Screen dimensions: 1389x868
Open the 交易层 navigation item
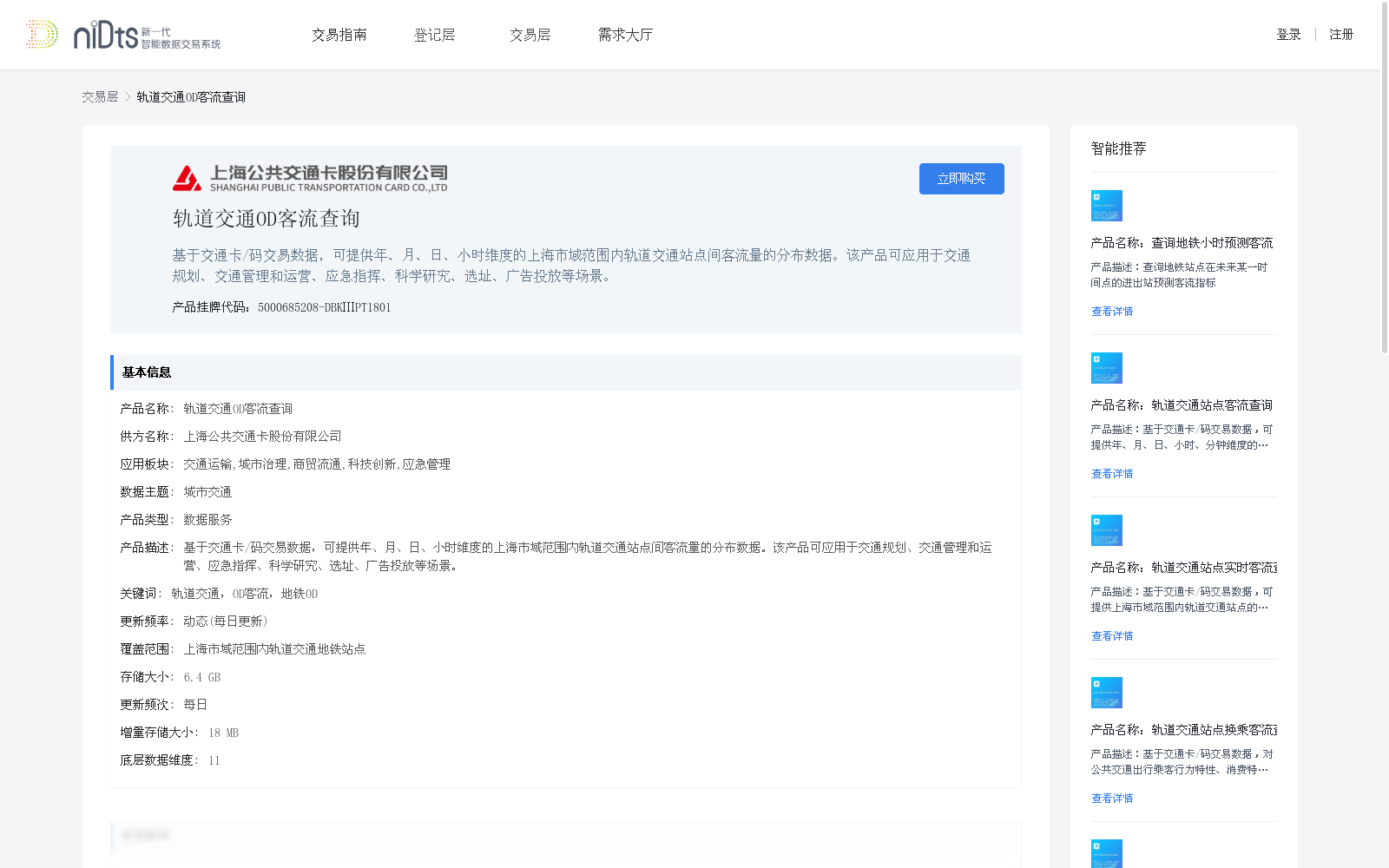[x=530, y=35]
